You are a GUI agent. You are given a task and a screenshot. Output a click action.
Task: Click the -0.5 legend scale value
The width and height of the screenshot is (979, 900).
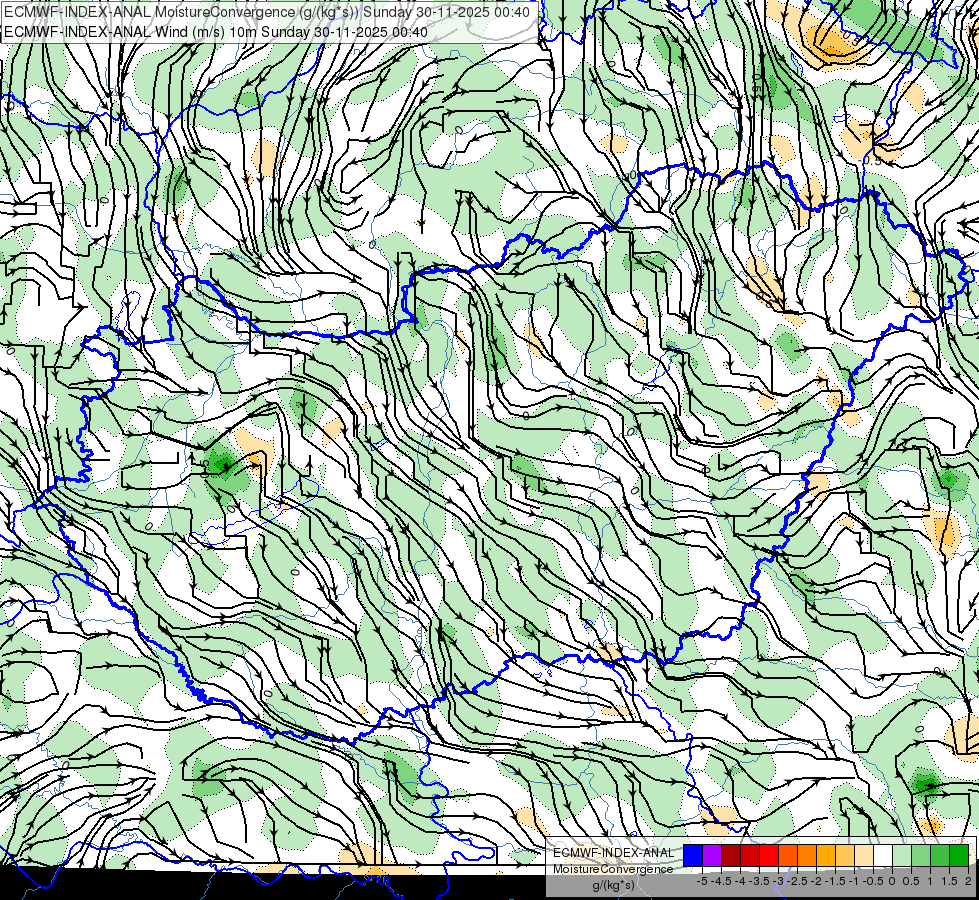873,881
